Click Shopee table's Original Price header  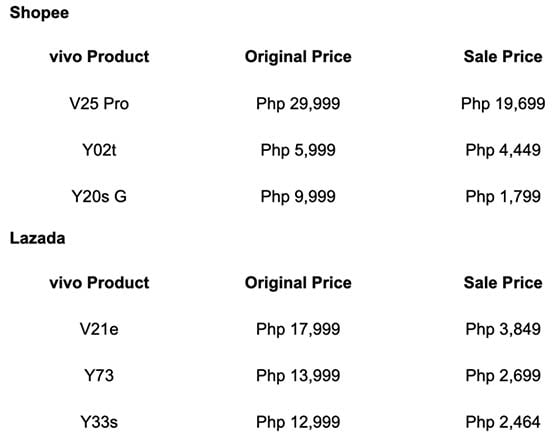pyautogui.click(x=298, y=57)
